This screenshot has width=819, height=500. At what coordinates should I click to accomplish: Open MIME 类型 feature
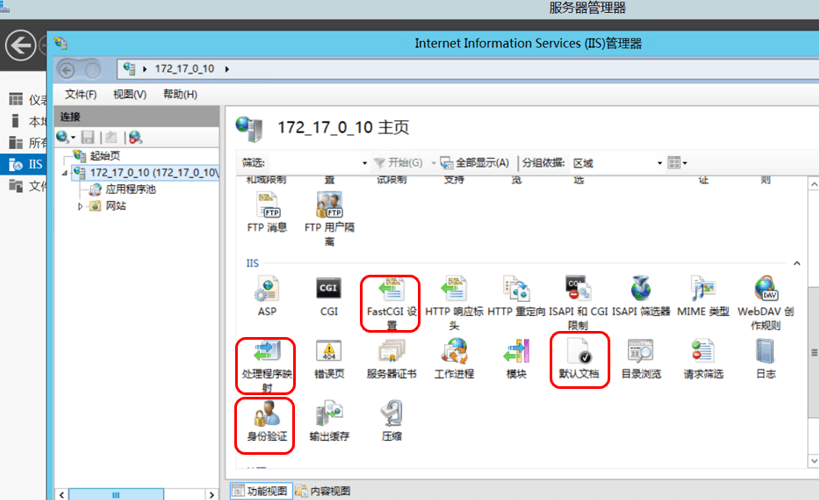point(703,296)
